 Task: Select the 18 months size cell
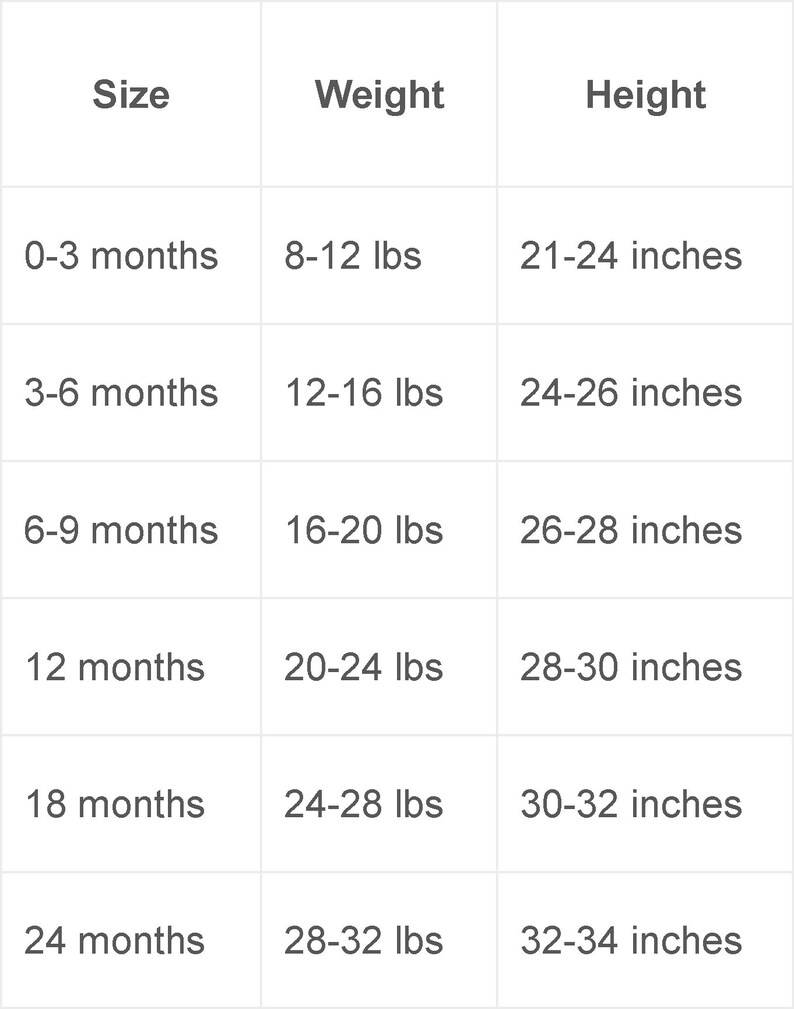[131, 804]
